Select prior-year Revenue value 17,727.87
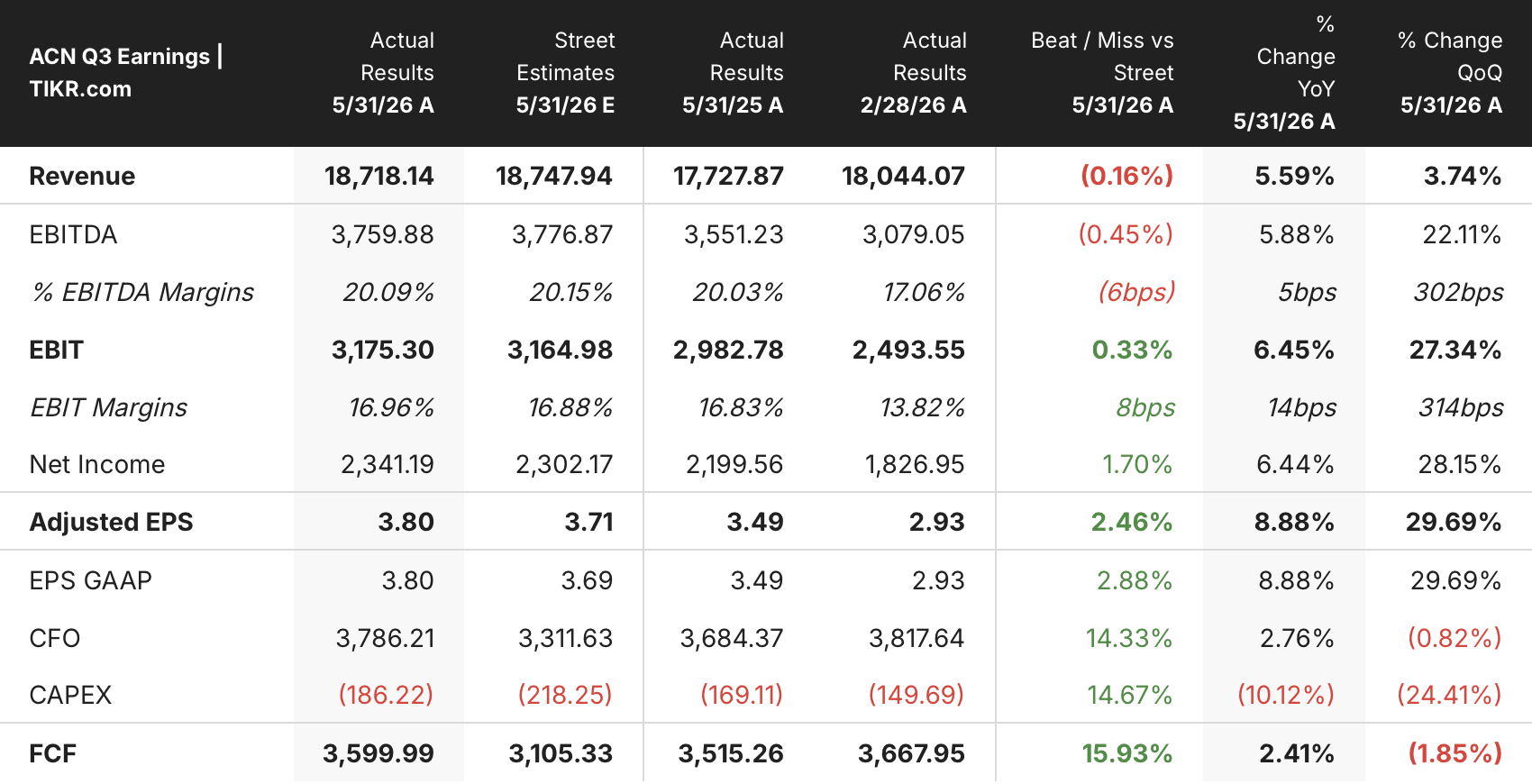 coord(728,176)
